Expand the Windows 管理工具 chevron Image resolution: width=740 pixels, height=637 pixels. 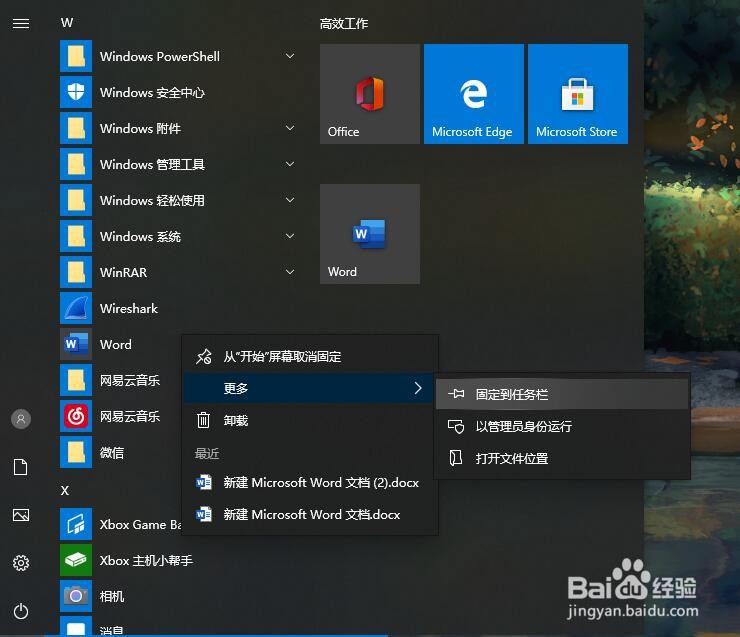[x=290, y=164]
